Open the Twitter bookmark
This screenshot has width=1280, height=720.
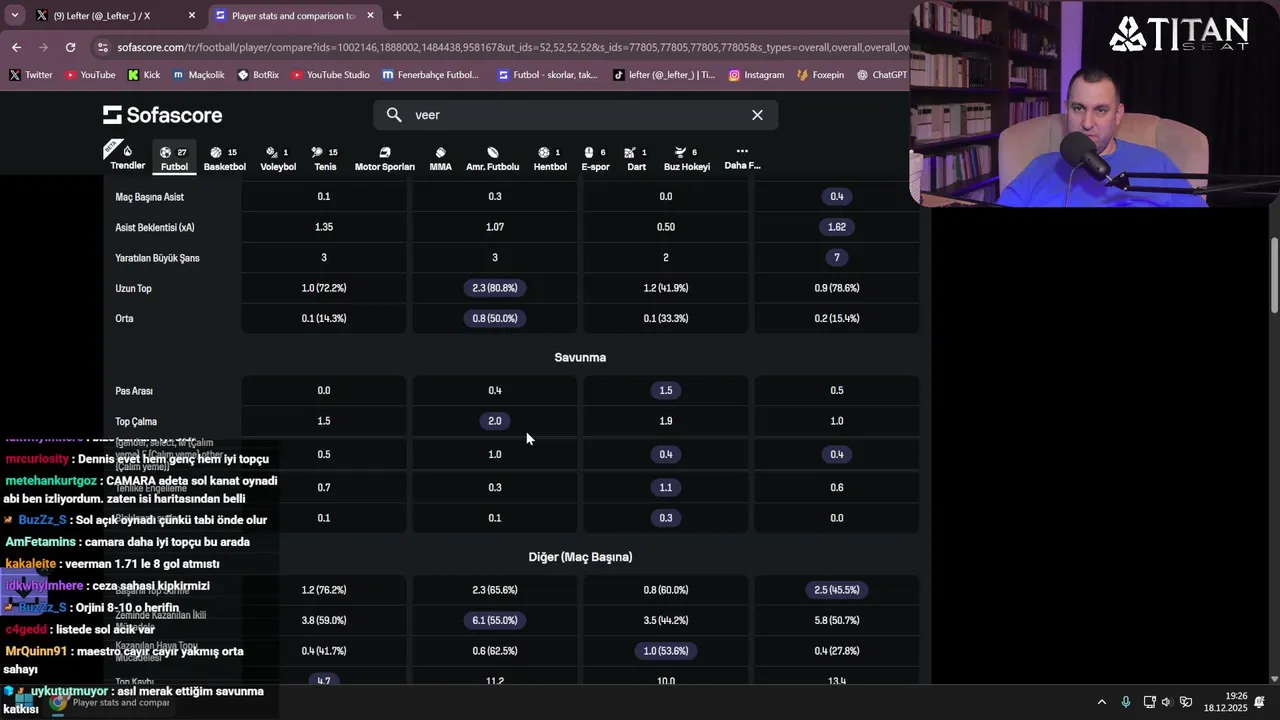pyautogui.click(x=31, y=75)
